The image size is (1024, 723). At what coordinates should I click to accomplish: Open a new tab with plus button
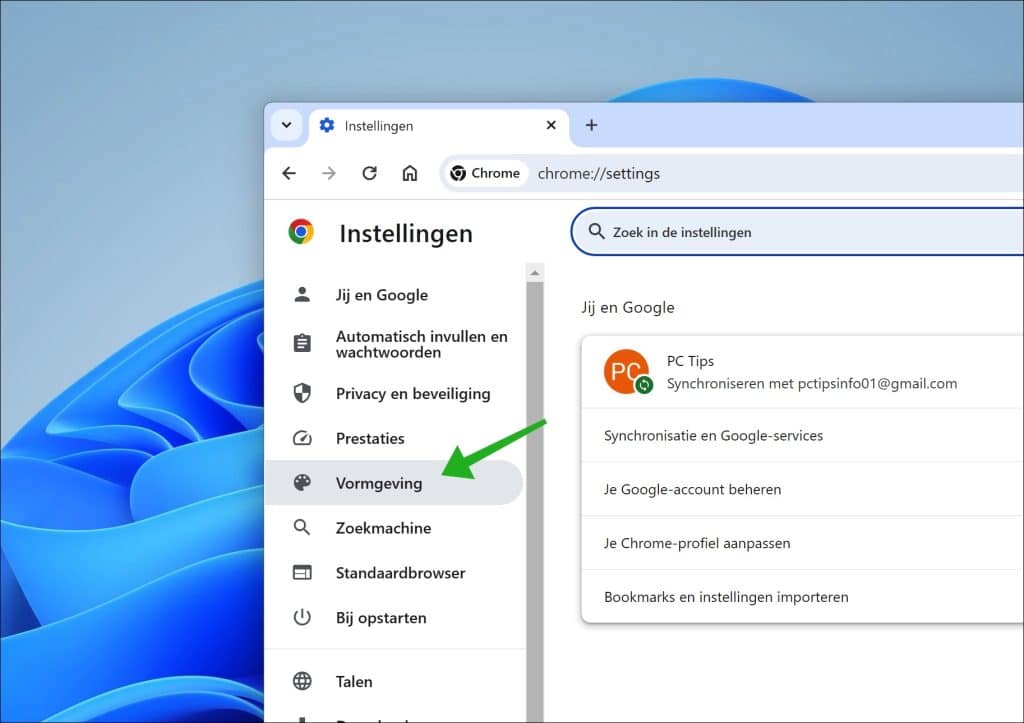(x=591, y=125)
